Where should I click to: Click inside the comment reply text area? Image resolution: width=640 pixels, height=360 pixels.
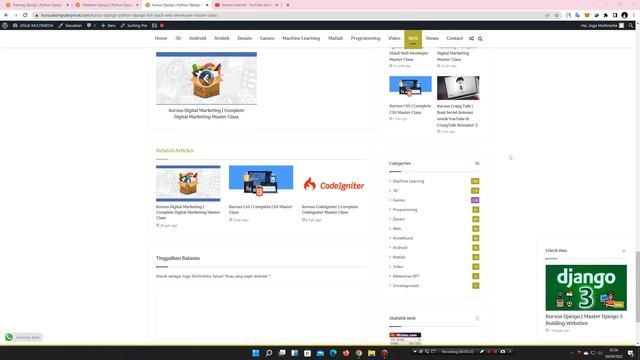tap(260, 311)
